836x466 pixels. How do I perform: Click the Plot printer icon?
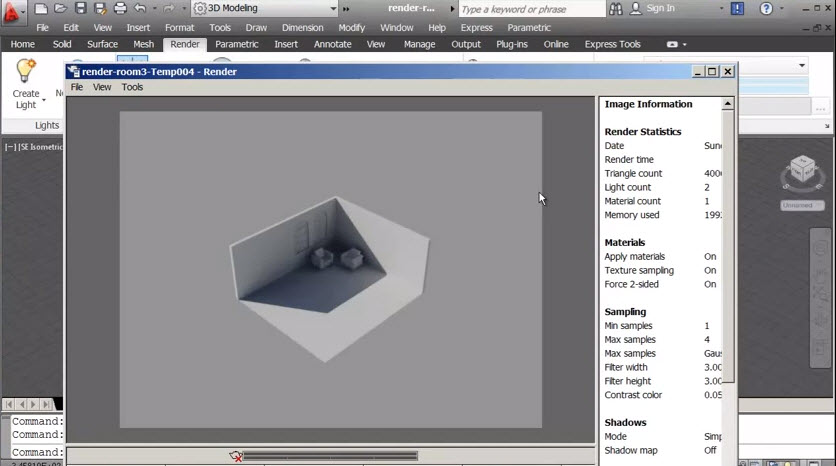[x=120, y=9]
